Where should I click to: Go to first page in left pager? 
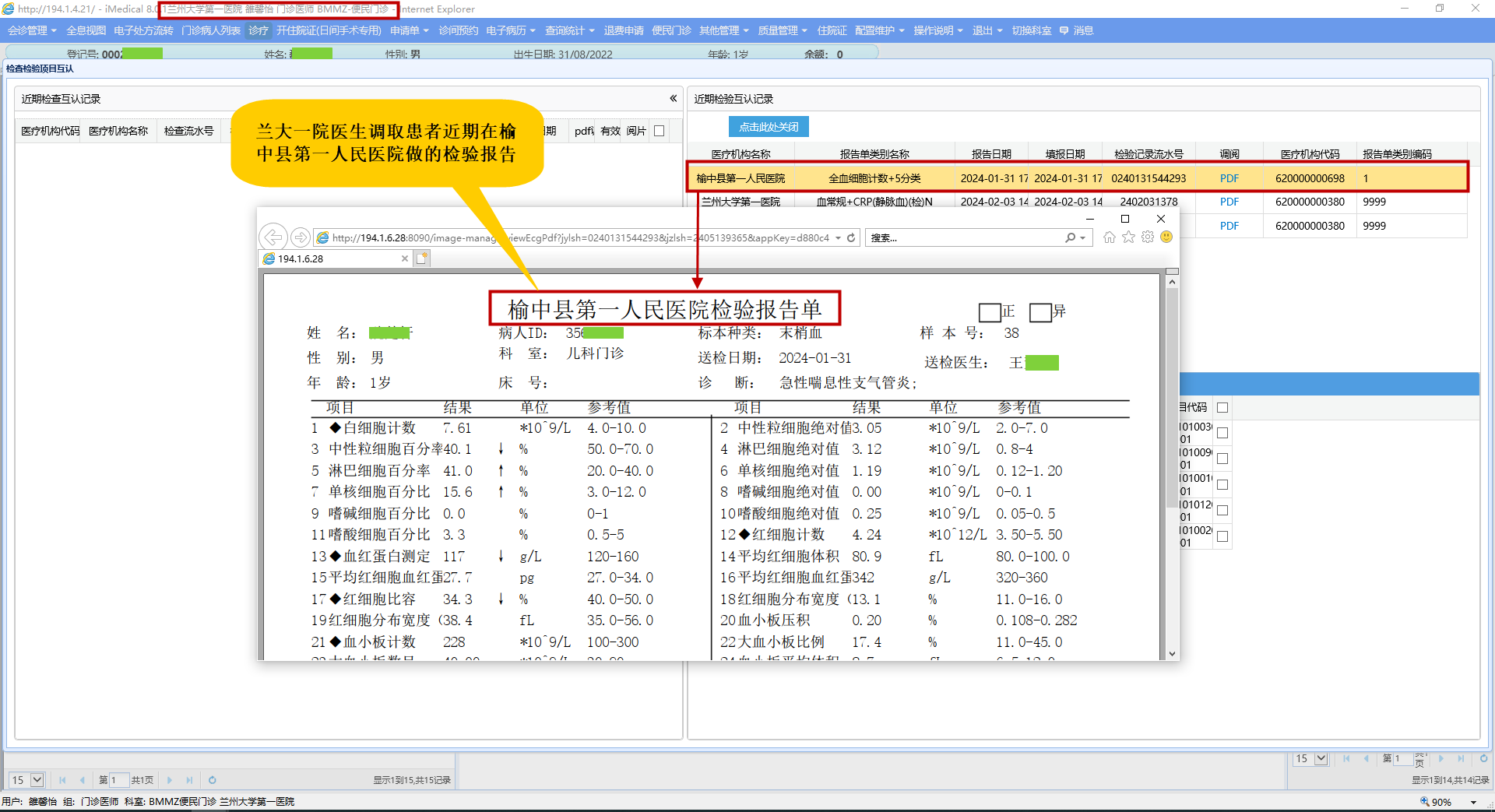[x=62, y=779]
